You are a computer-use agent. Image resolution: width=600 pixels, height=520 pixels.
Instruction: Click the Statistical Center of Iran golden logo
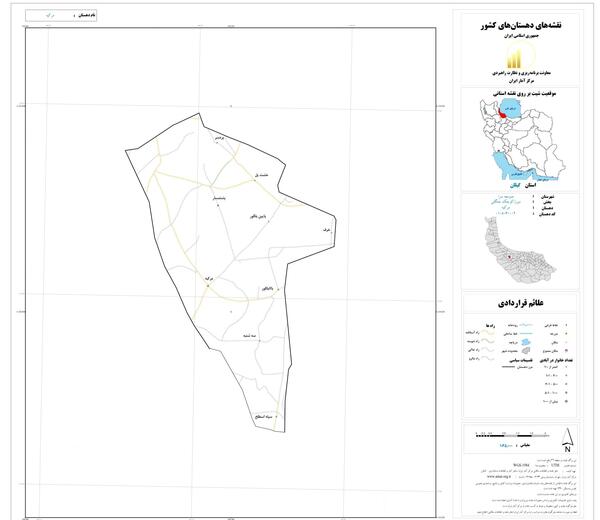tap(520, 55)
